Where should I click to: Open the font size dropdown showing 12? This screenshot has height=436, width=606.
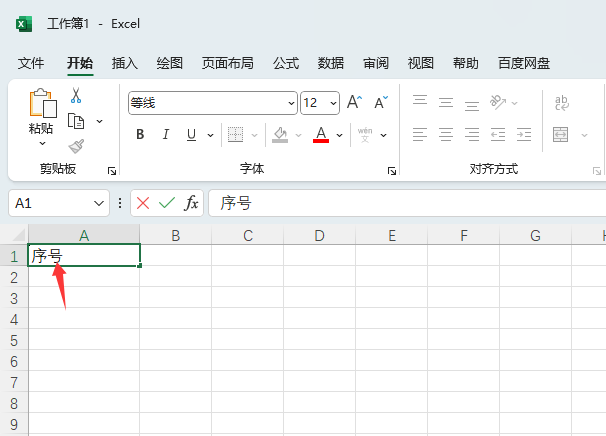click(333, 103)
